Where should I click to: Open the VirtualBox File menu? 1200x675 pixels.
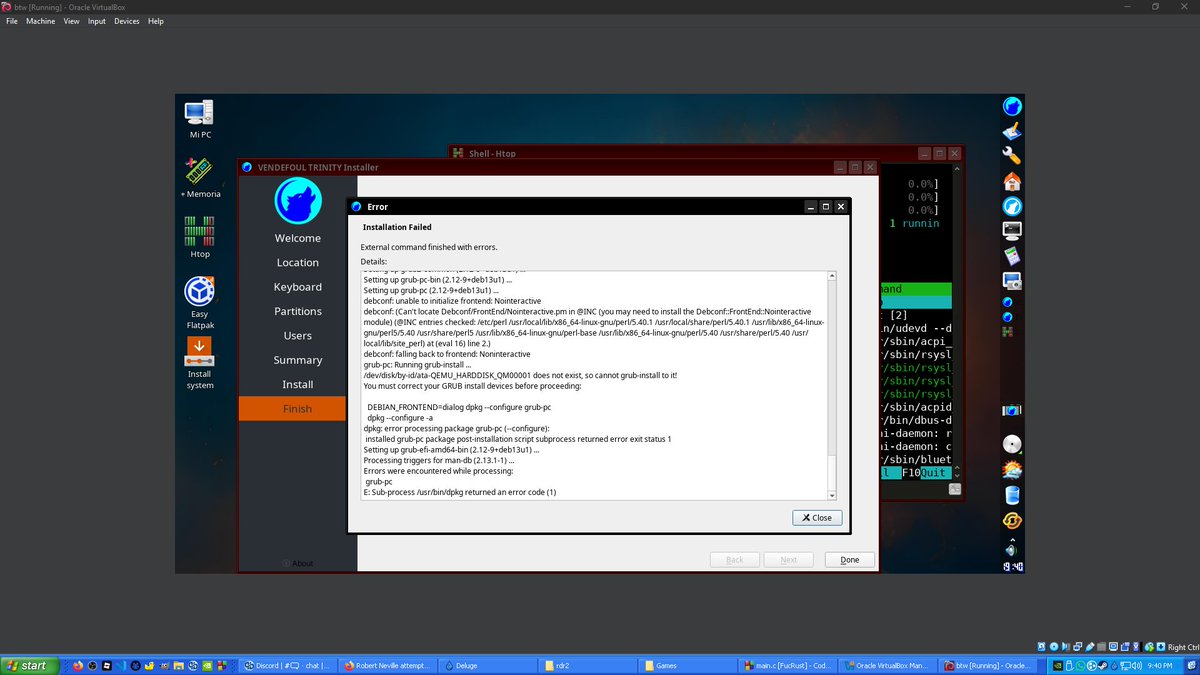point(12,21)
